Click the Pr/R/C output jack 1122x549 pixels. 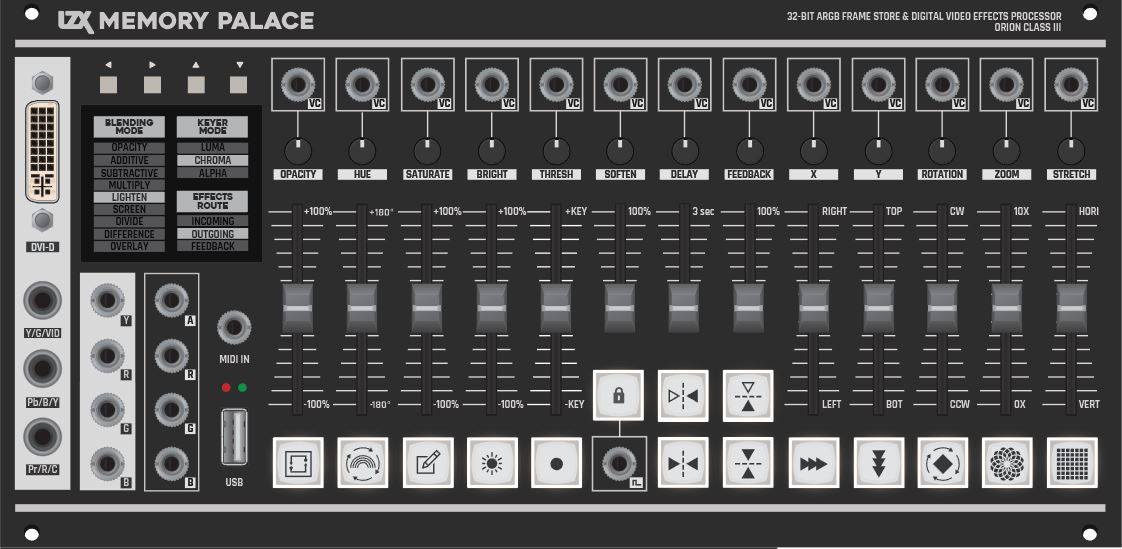pos(42,437)
